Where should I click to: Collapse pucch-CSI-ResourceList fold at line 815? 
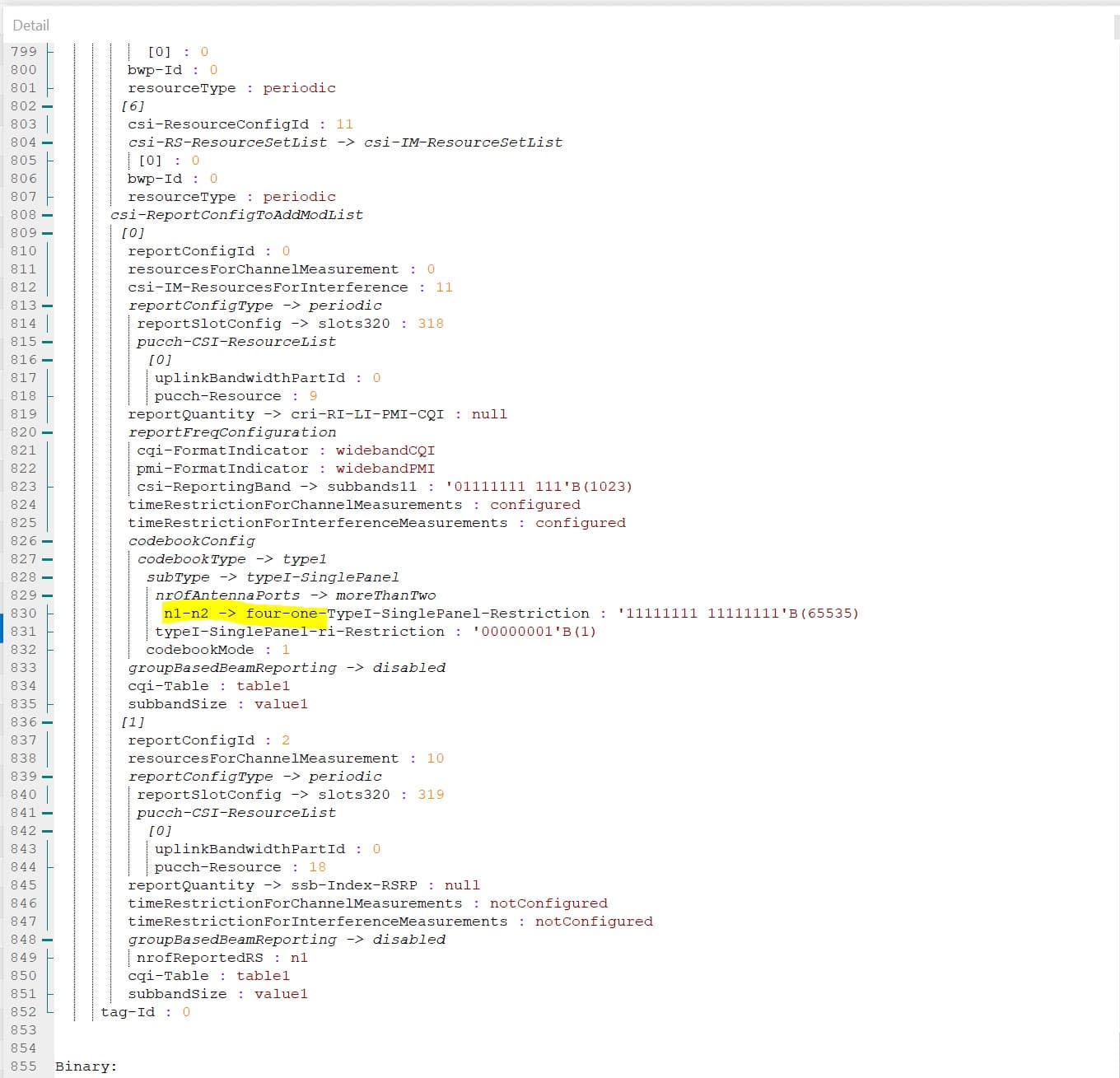click(x=48, y=342)
